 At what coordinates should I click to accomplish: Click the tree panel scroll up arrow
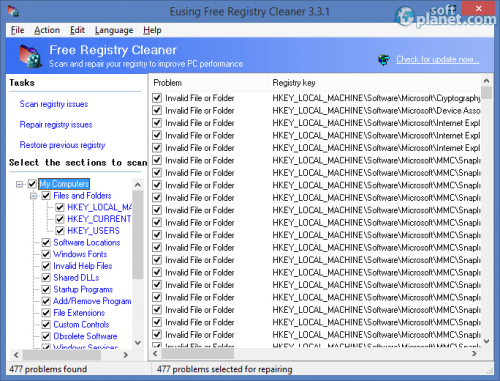point(138,184)
